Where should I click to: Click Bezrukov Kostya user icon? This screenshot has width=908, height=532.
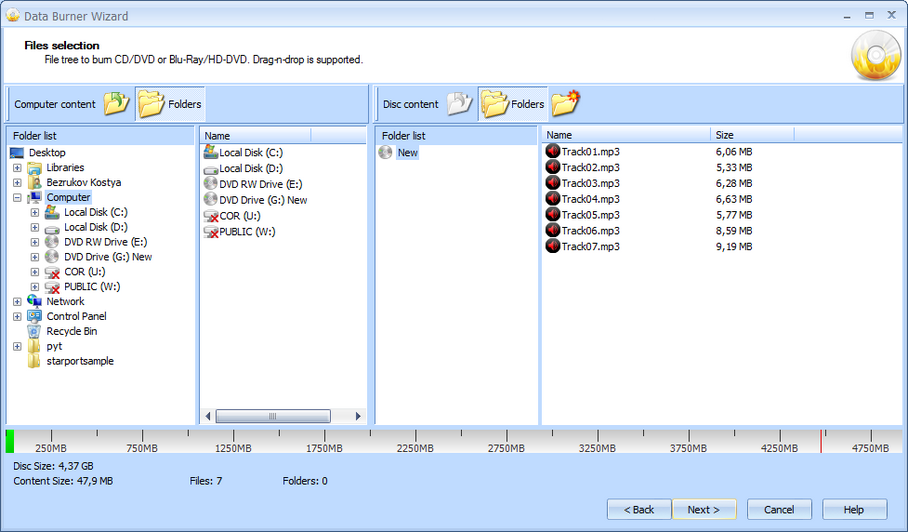pos(35,182)
